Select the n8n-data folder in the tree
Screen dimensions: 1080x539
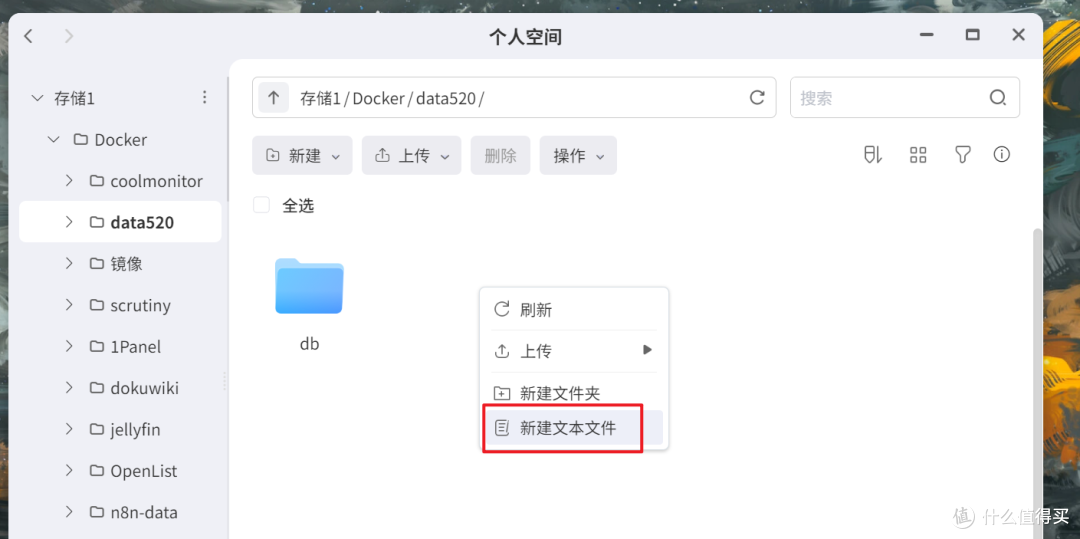pyautogui.click(x=121, y=512)
